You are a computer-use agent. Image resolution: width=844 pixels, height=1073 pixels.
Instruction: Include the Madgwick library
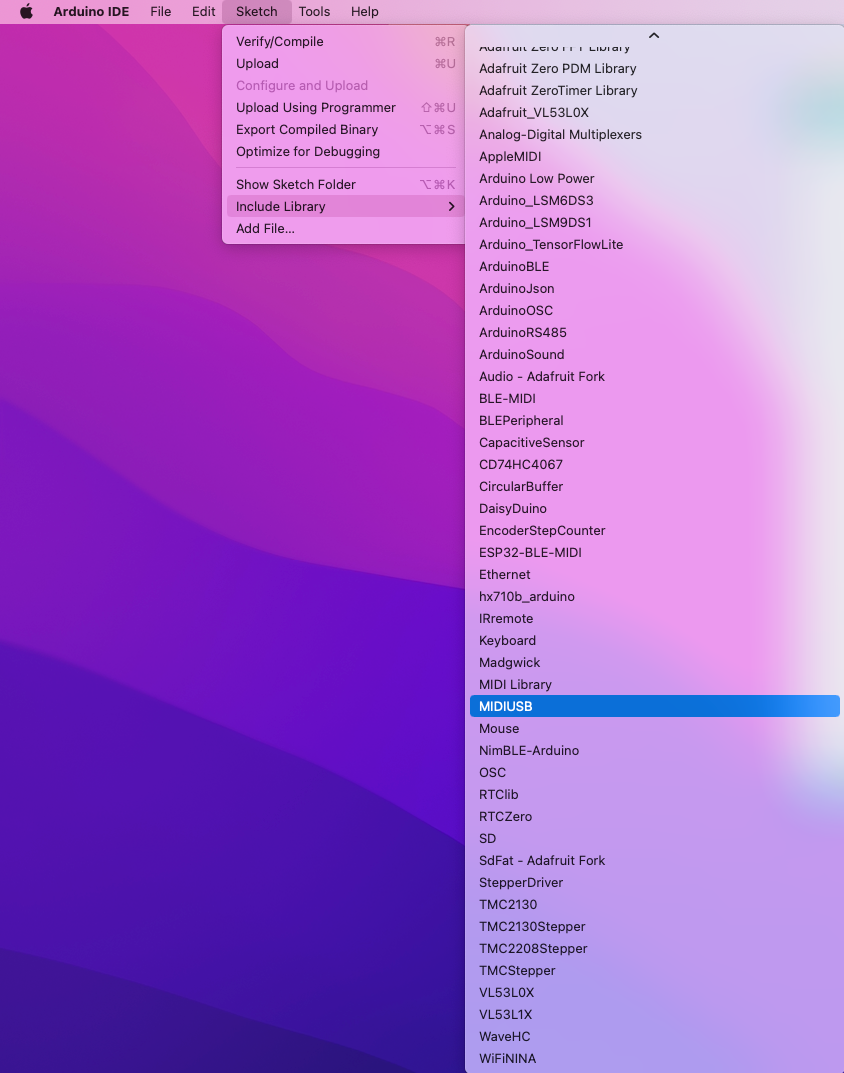coord(655,662)
